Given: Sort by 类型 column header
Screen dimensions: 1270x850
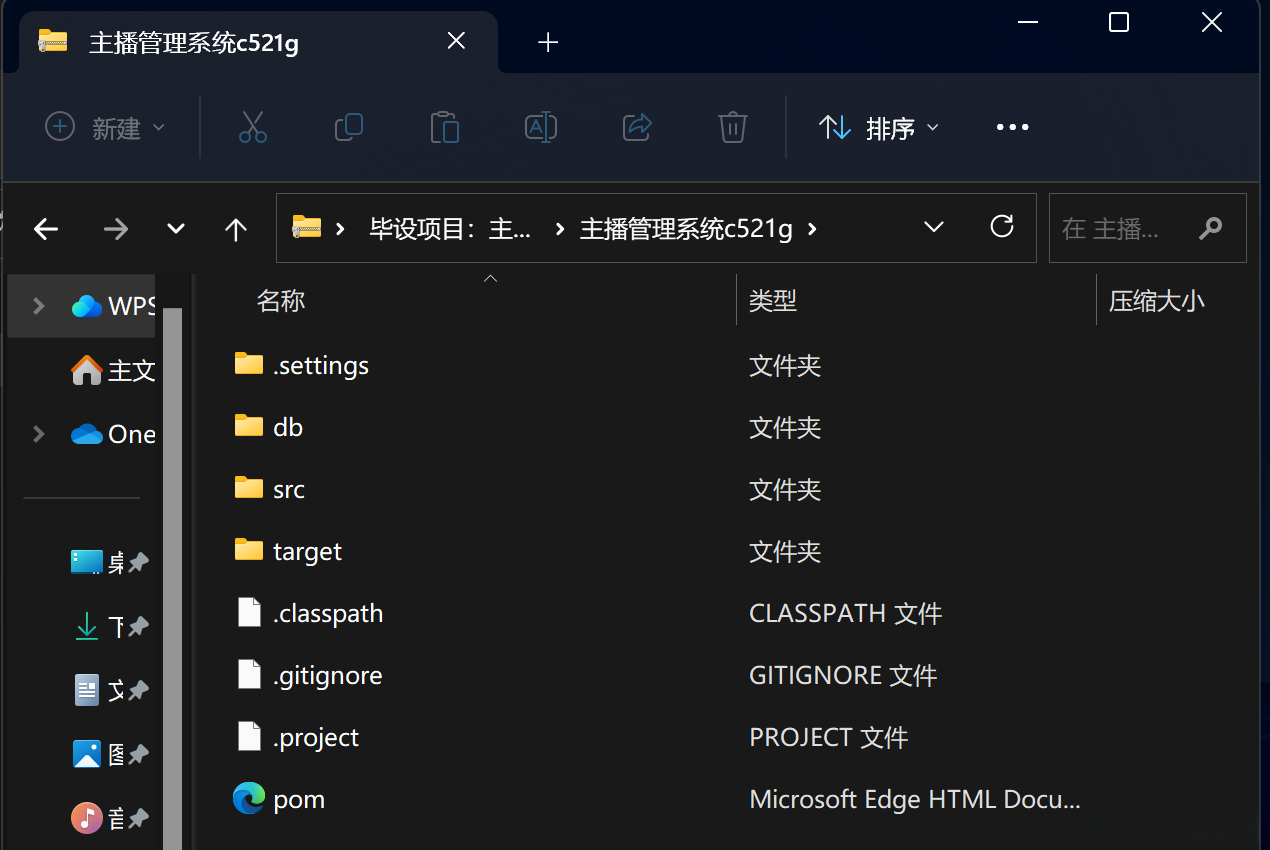Looking at the screenshot, I should point(773,300).
